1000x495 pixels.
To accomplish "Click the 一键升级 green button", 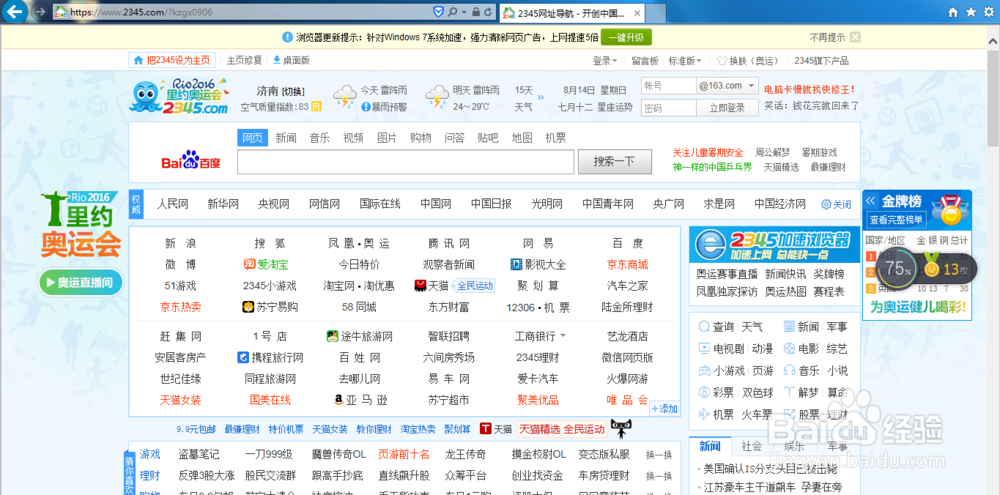I will pos(626,38).
